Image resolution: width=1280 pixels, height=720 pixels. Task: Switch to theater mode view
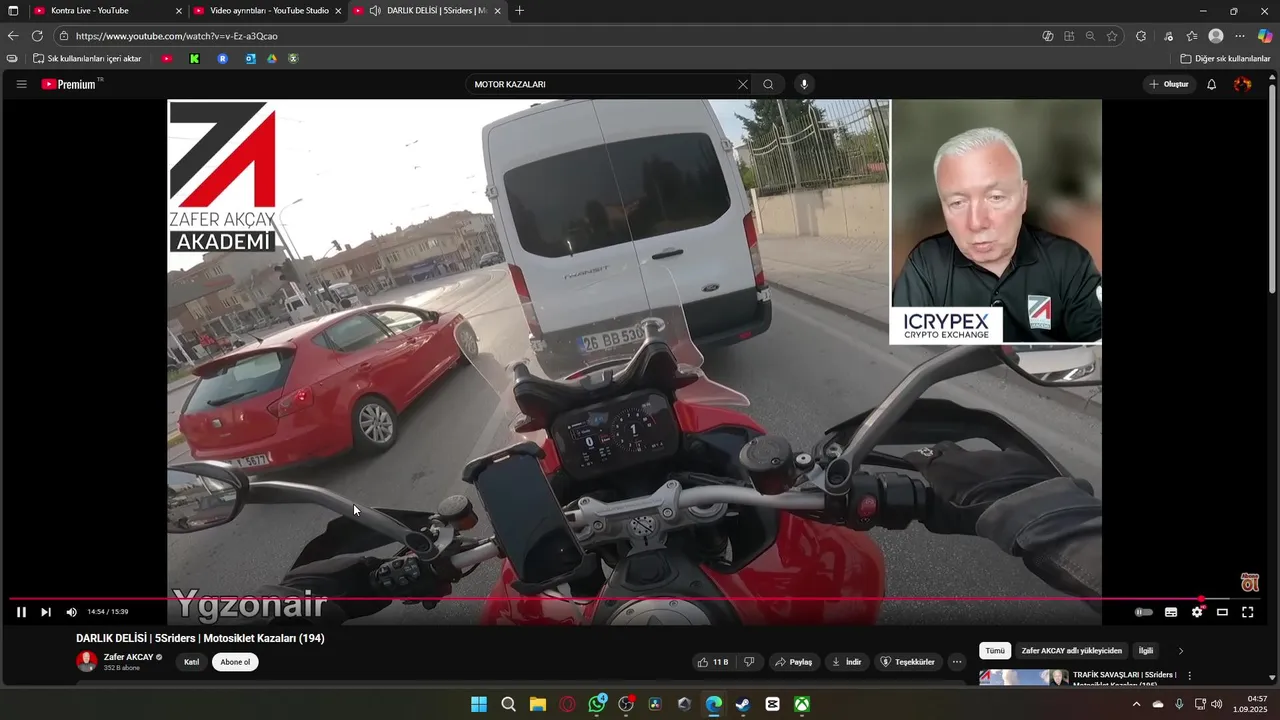point(1222,612)
